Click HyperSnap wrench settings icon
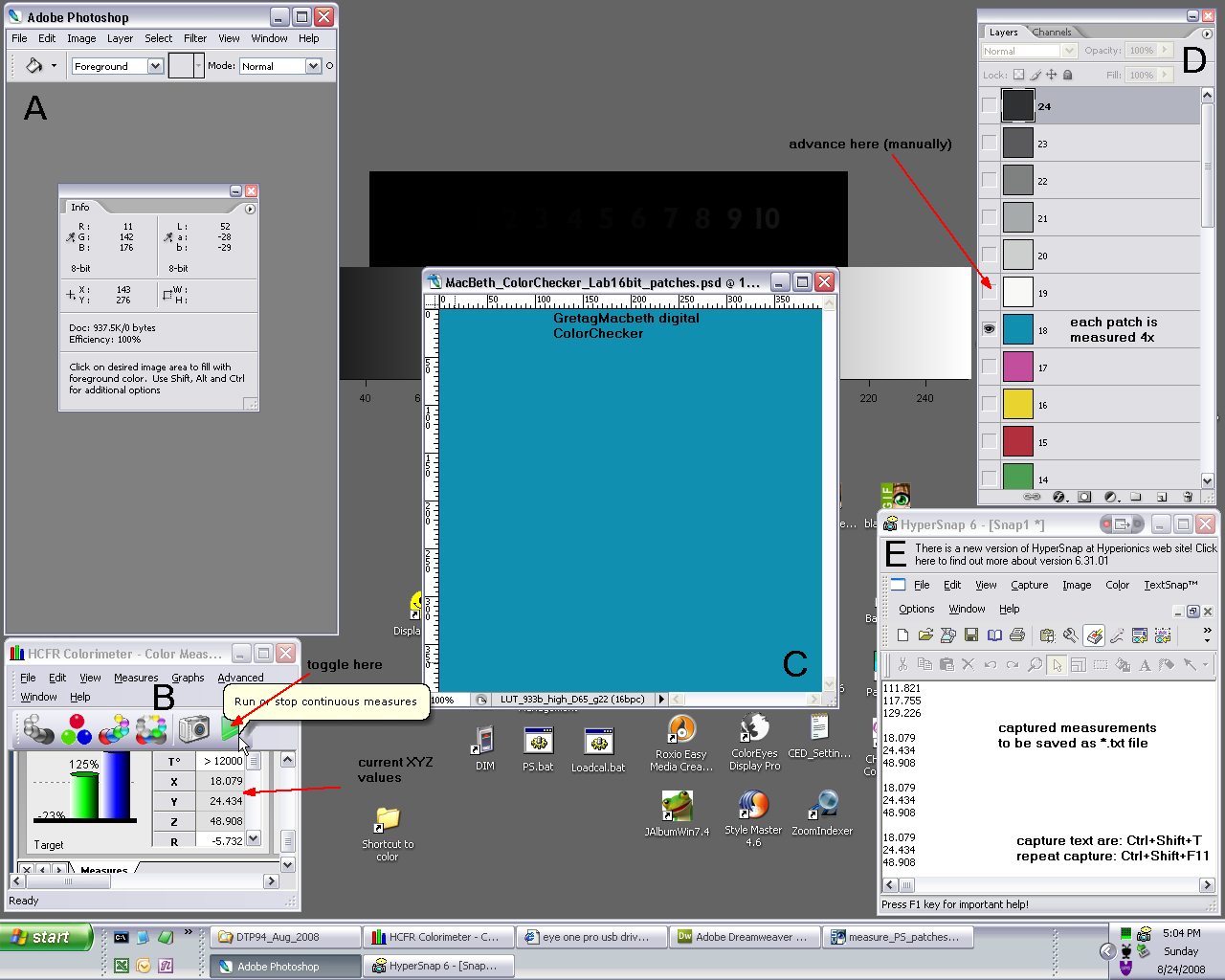Image resolution: width=1225 pixels, height=980 pixels. pos(1070,635)
